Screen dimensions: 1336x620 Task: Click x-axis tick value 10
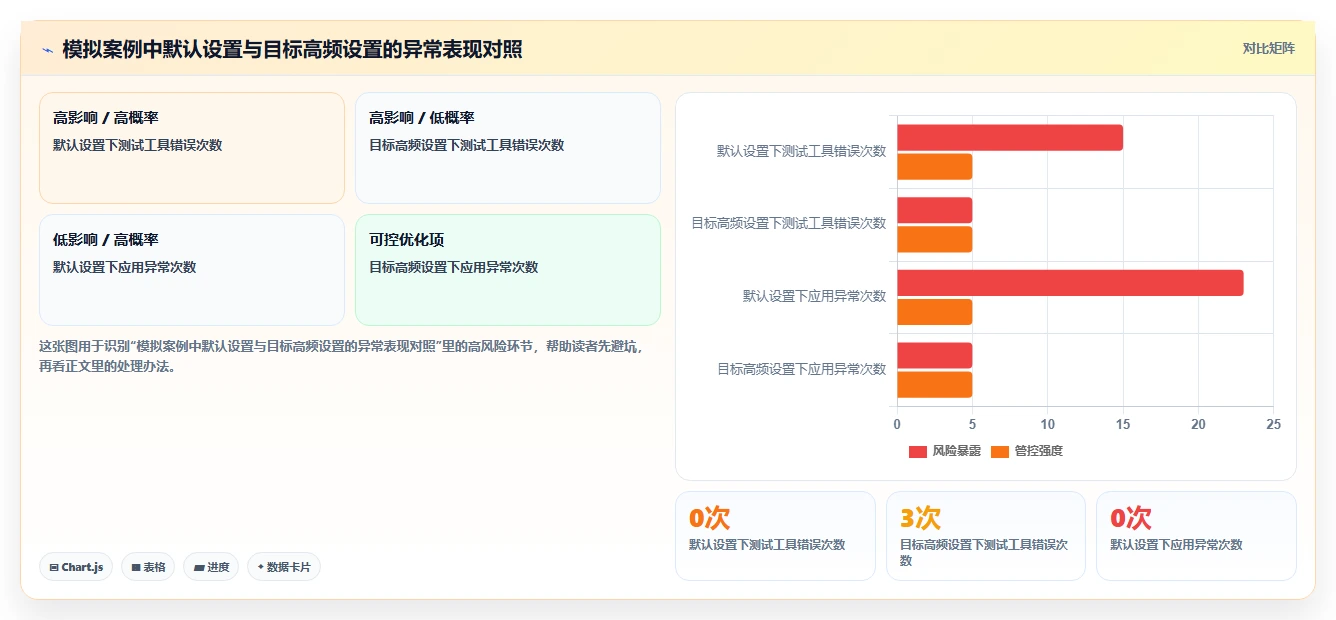point(1047,425)
